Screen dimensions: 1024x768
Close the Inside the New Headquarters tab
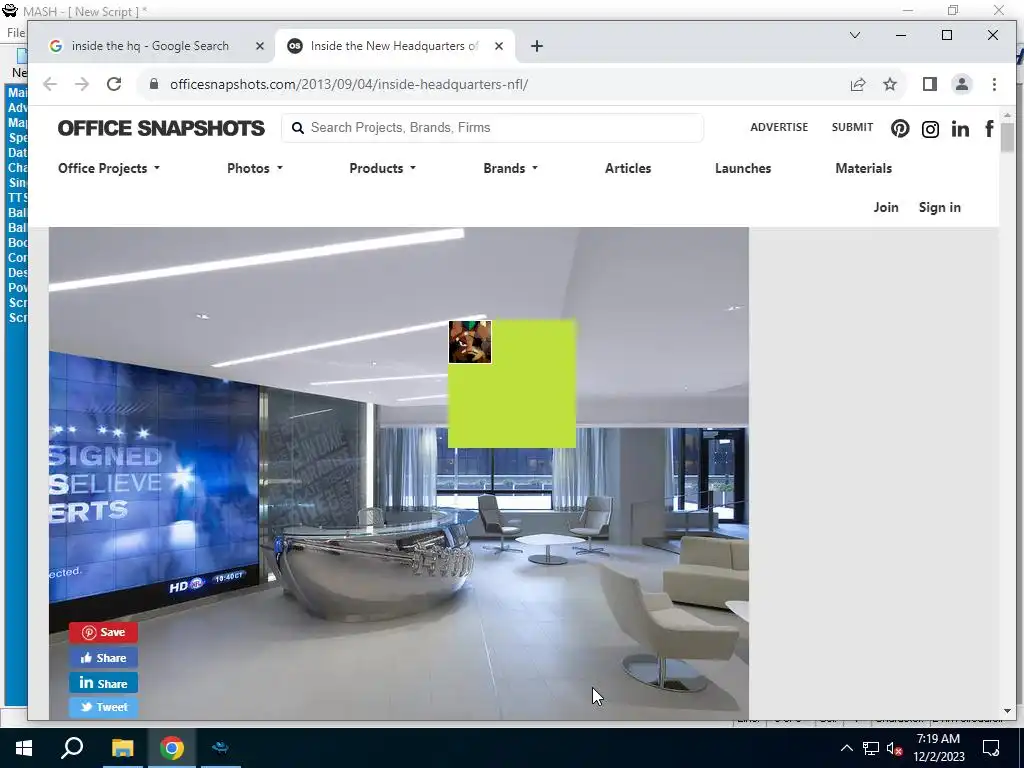(499, 46)
